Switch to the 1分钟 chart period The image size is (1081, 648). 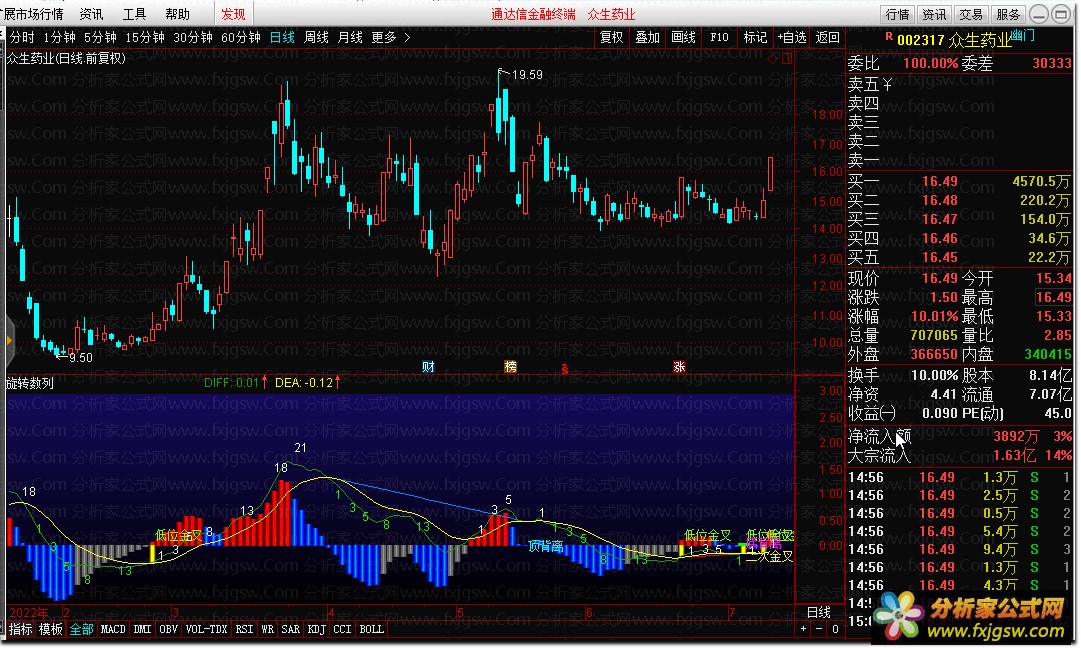tap(59, 37)
